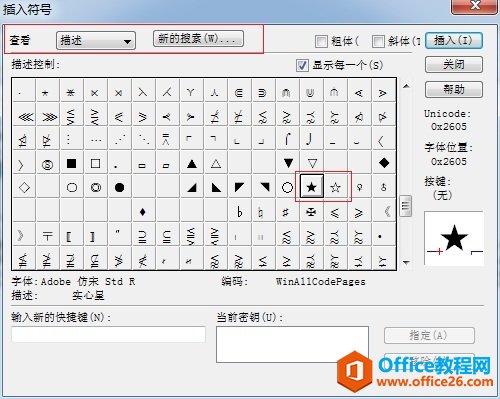Grab the symbol grid scrollbar thumb
500x399 pixels.
(x=406, y=206)
